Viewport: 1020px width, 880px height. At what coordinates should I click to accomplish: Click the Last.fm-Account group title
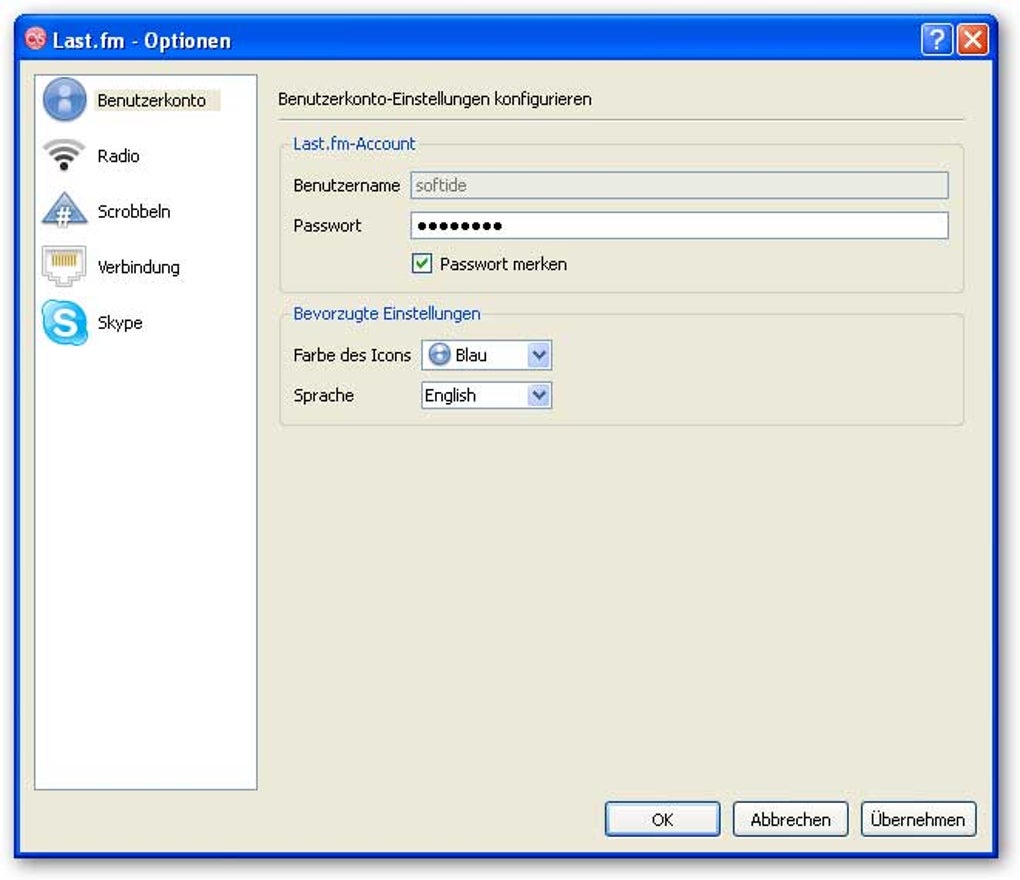(x=354, y=144)
